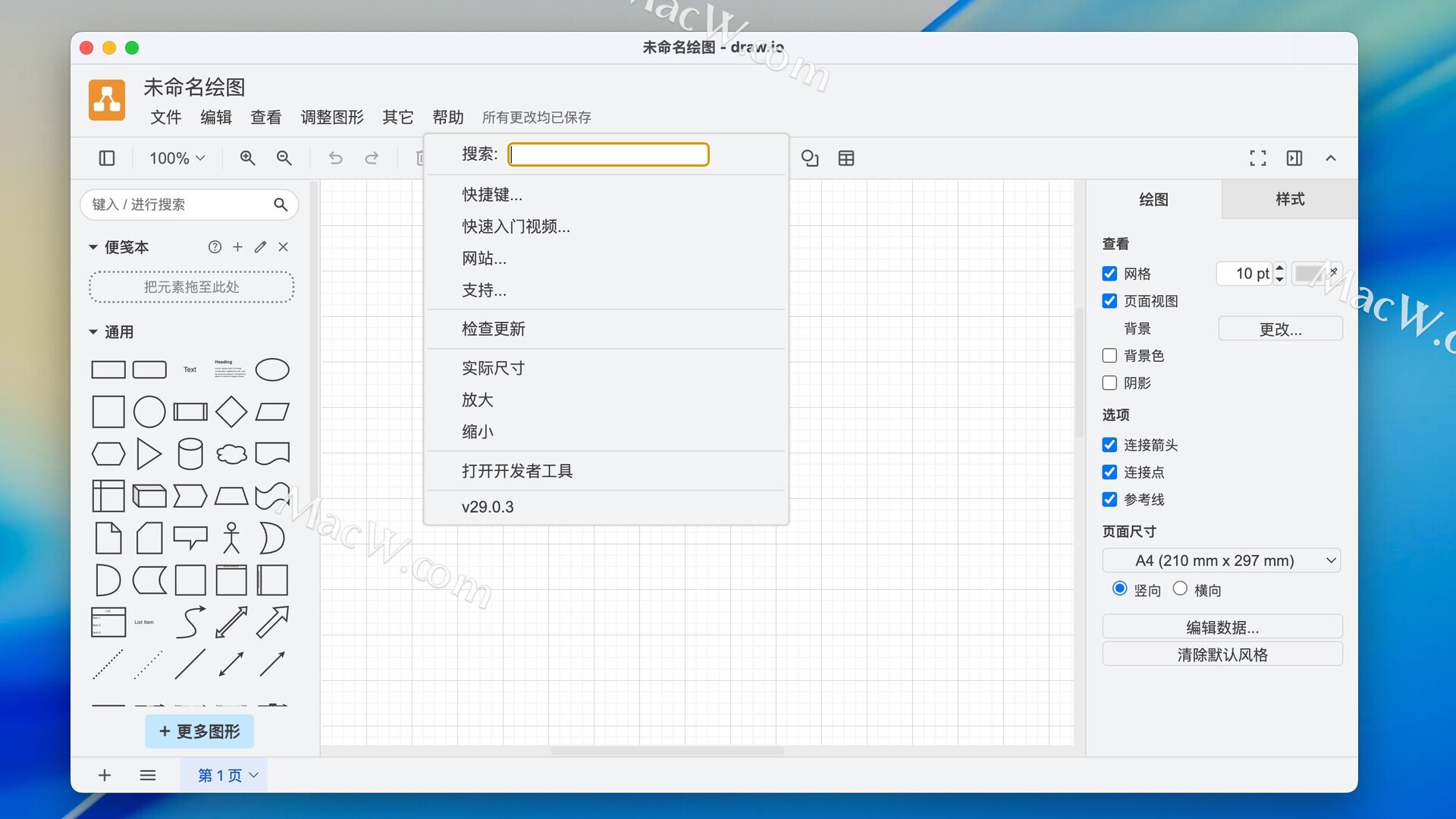Click the 更多图形 button

(199, 731)
